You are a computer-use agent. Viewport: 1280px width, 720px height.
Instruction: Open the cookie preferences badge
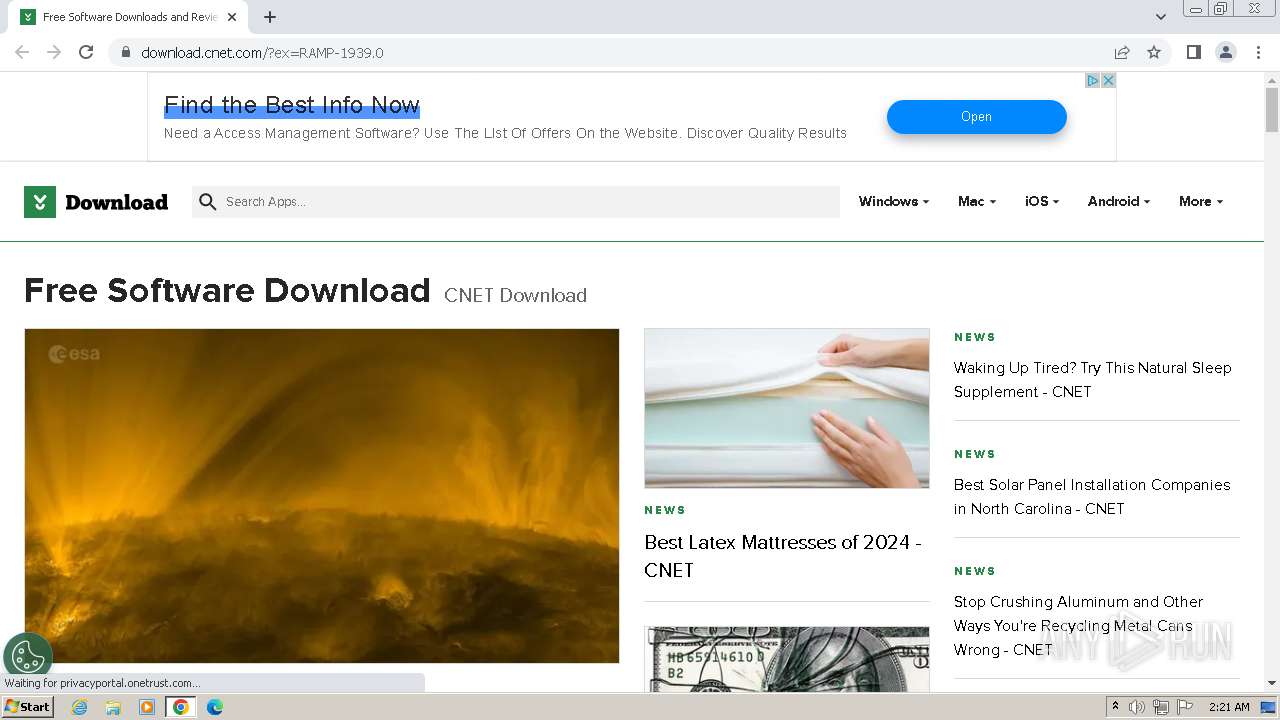pyautogui.click(x=28, y=657)
